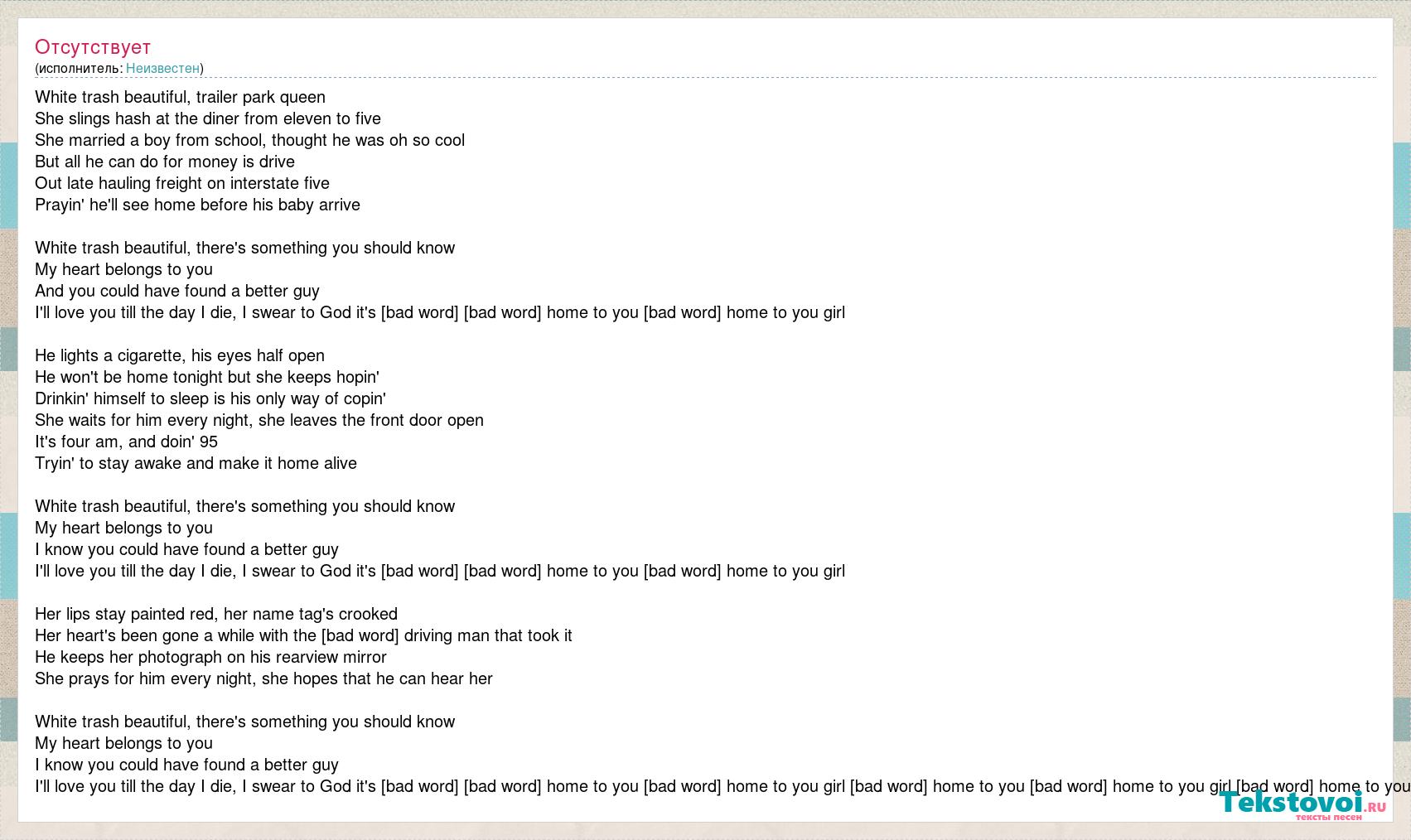Click the line 'And you could have found a better guy'
The image size is (1411, 840).
[x=177, y=291]
